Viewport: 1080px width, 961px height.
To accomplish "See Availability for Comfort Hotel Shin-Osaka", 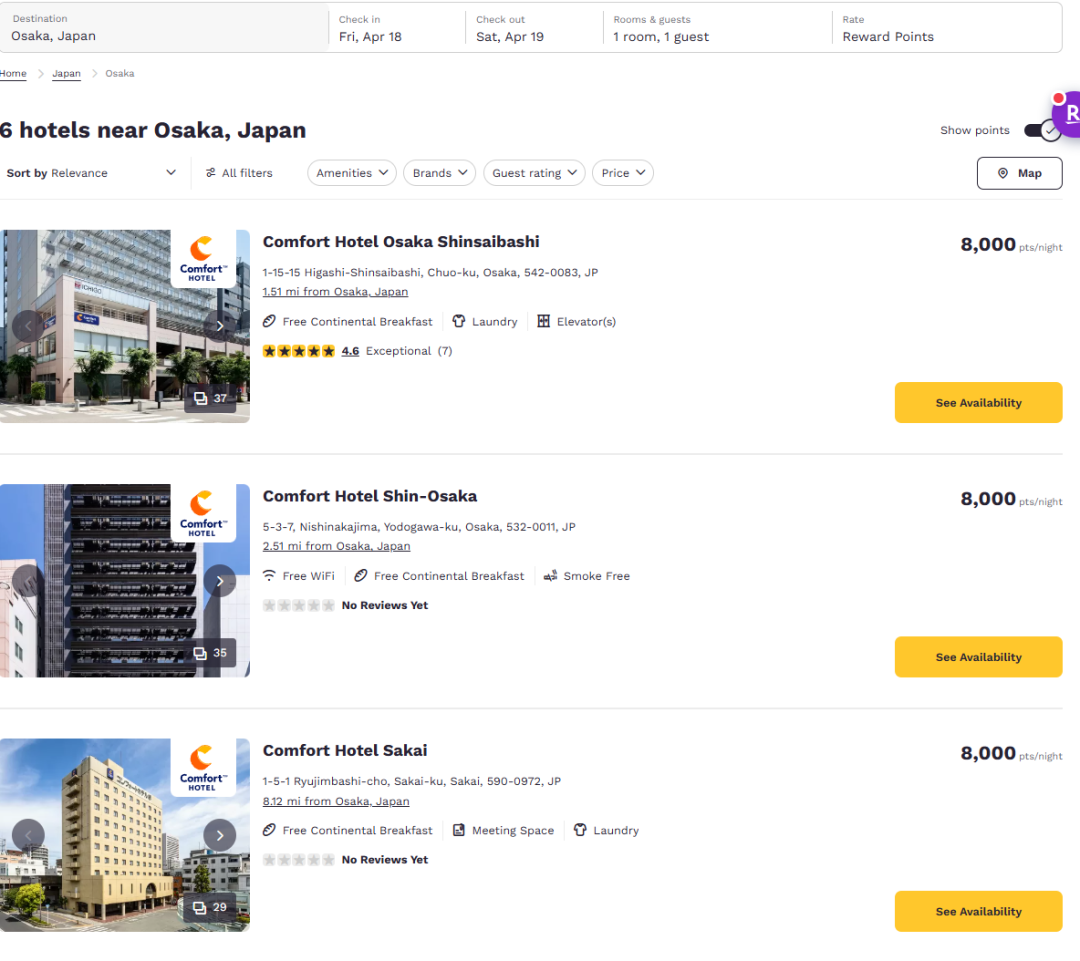I will pyautogui.click(x=978, y=657).
